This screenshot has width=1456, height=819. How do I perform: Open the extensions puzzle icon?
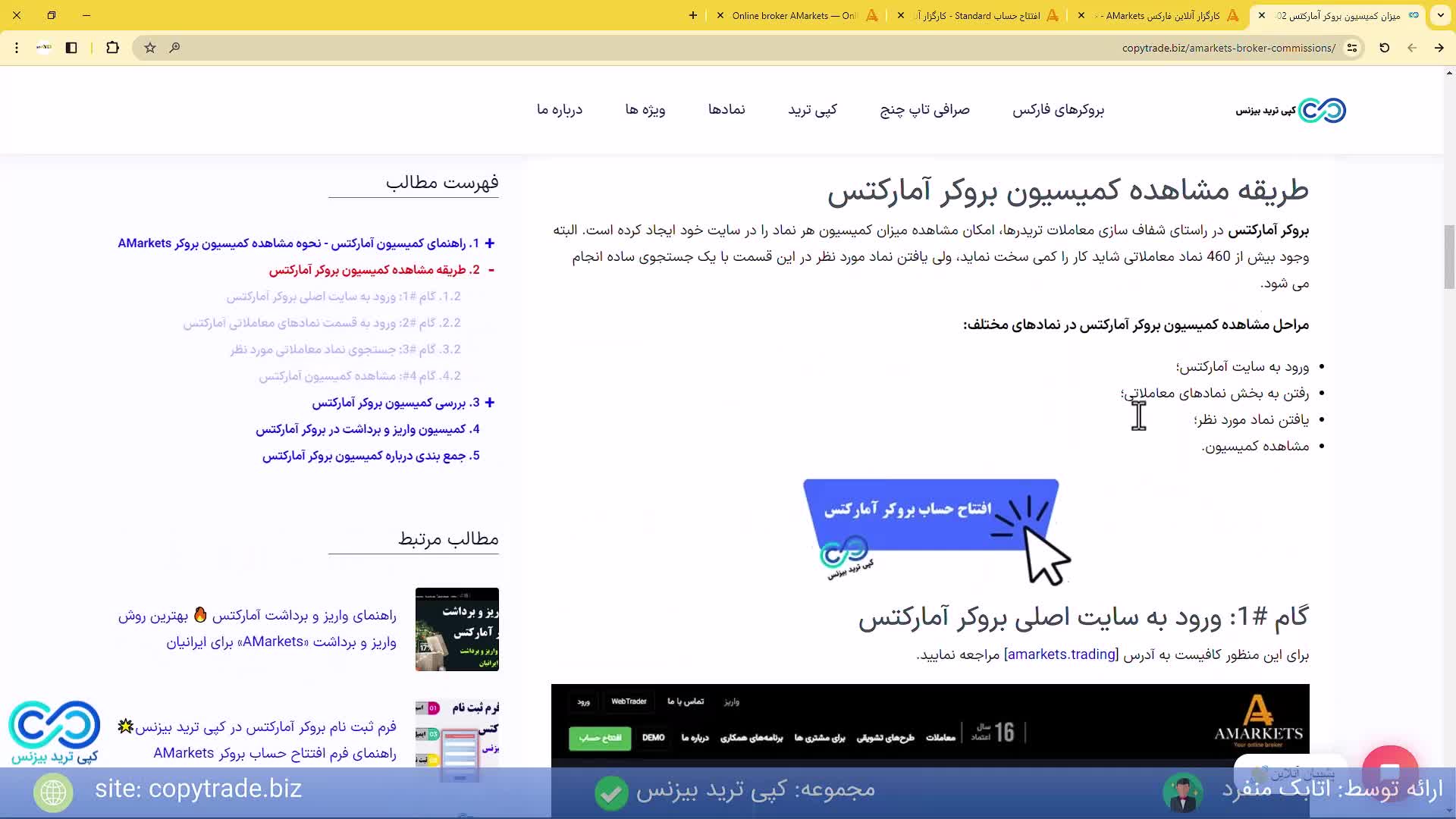tap(112, 48)
